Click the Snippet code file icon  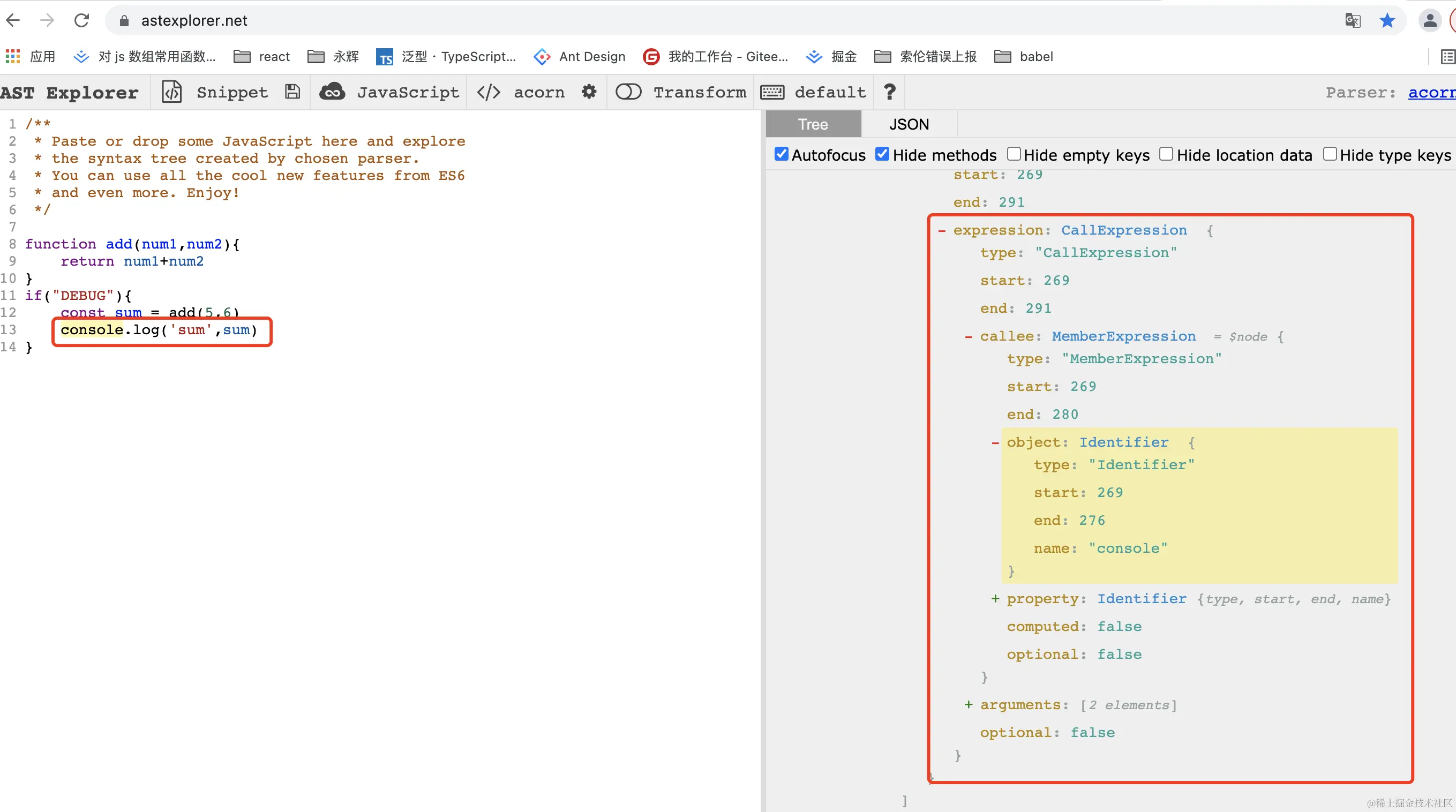pyautogui.click(x=172, y=92)
